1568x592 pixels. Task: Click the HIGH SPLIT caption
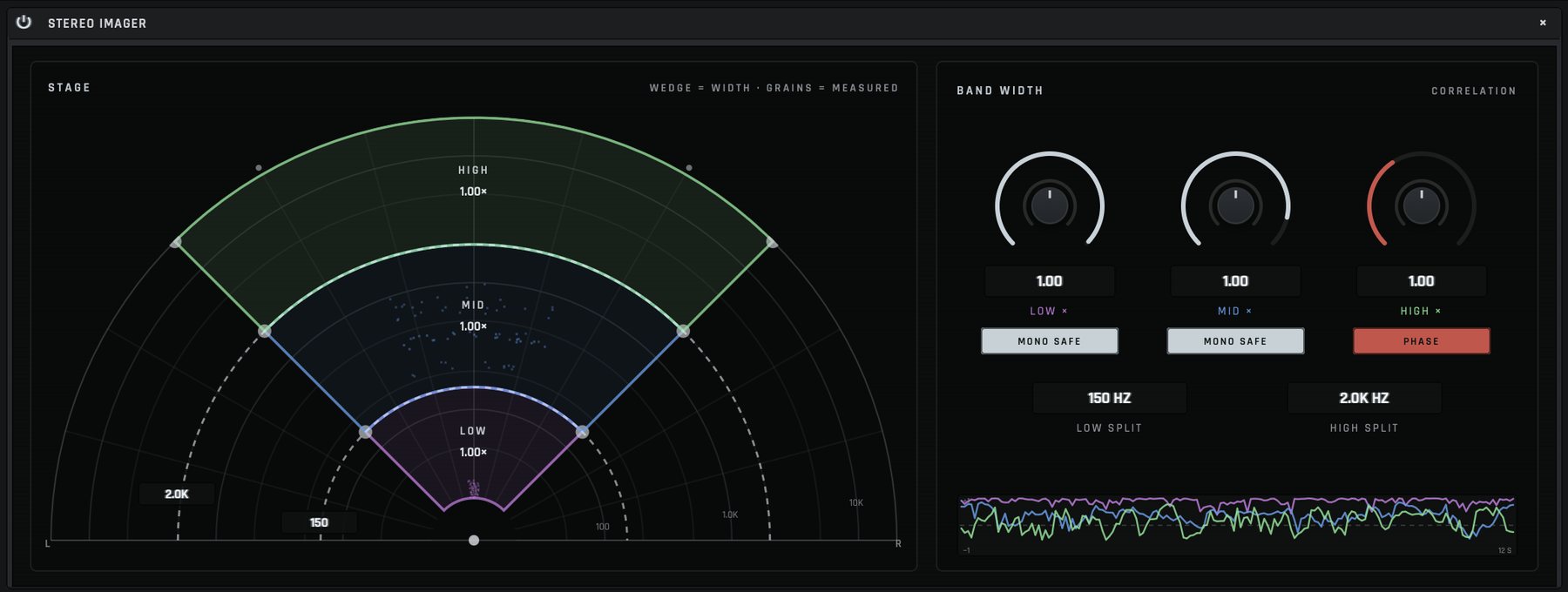click(1364, 428)
